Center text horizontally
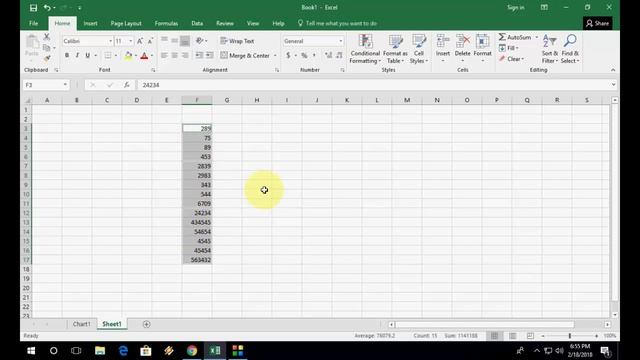The width and height of the screenshot is (640, 360). pos(175,56)
